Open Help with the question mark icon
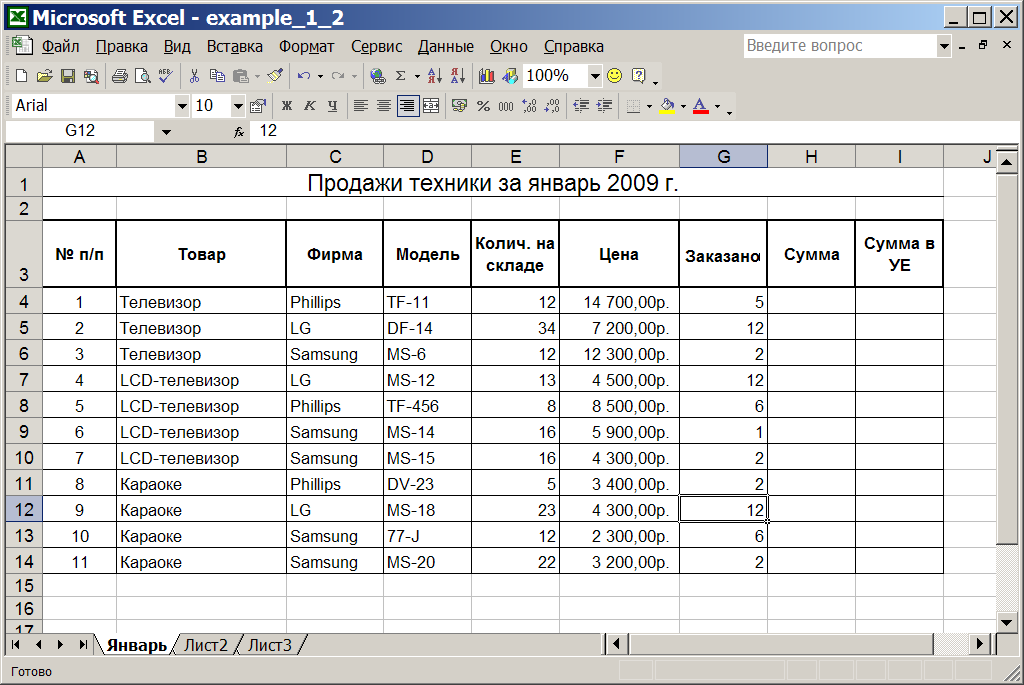 639,76
